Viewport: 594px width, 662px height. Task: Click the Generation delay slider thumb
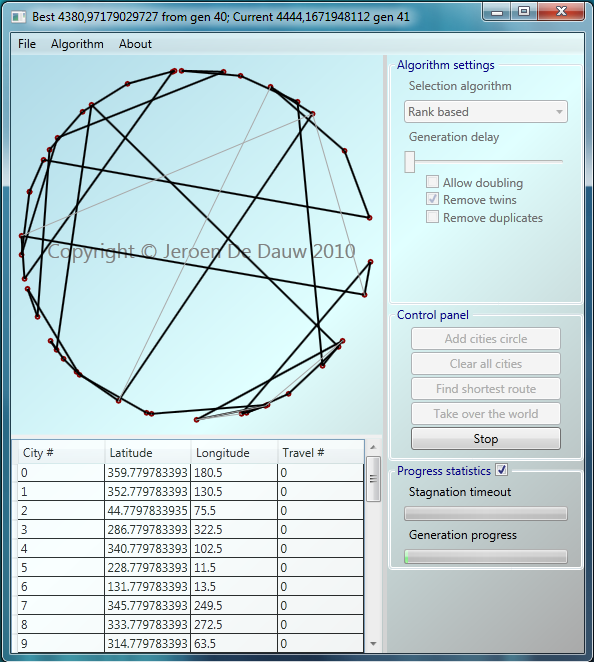[x=410, y=162]
